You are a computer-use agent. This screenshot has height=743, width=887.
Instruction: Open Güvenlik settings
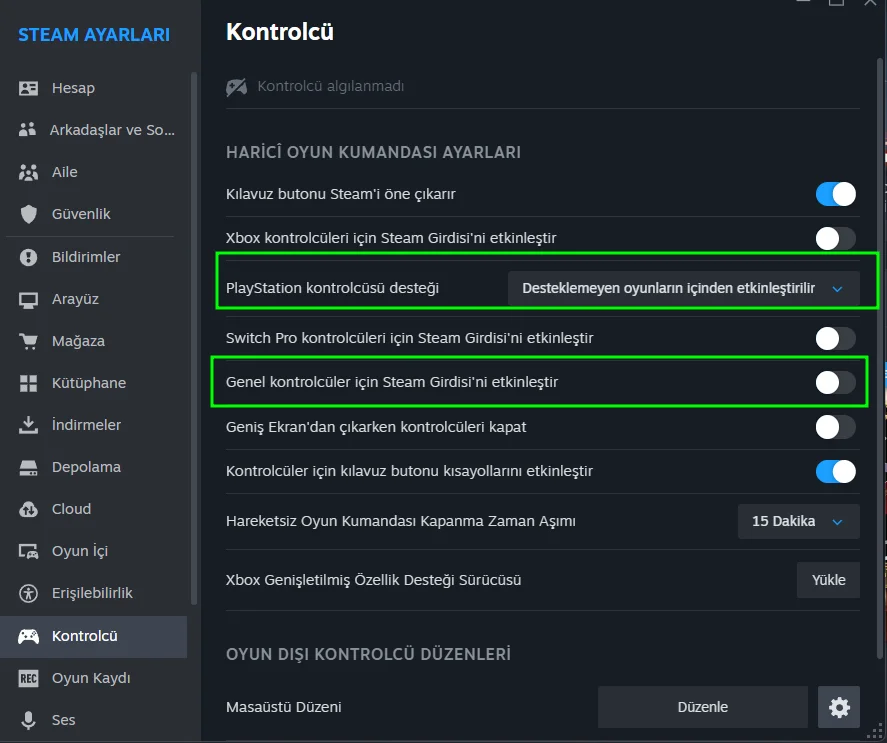[93, 214]
